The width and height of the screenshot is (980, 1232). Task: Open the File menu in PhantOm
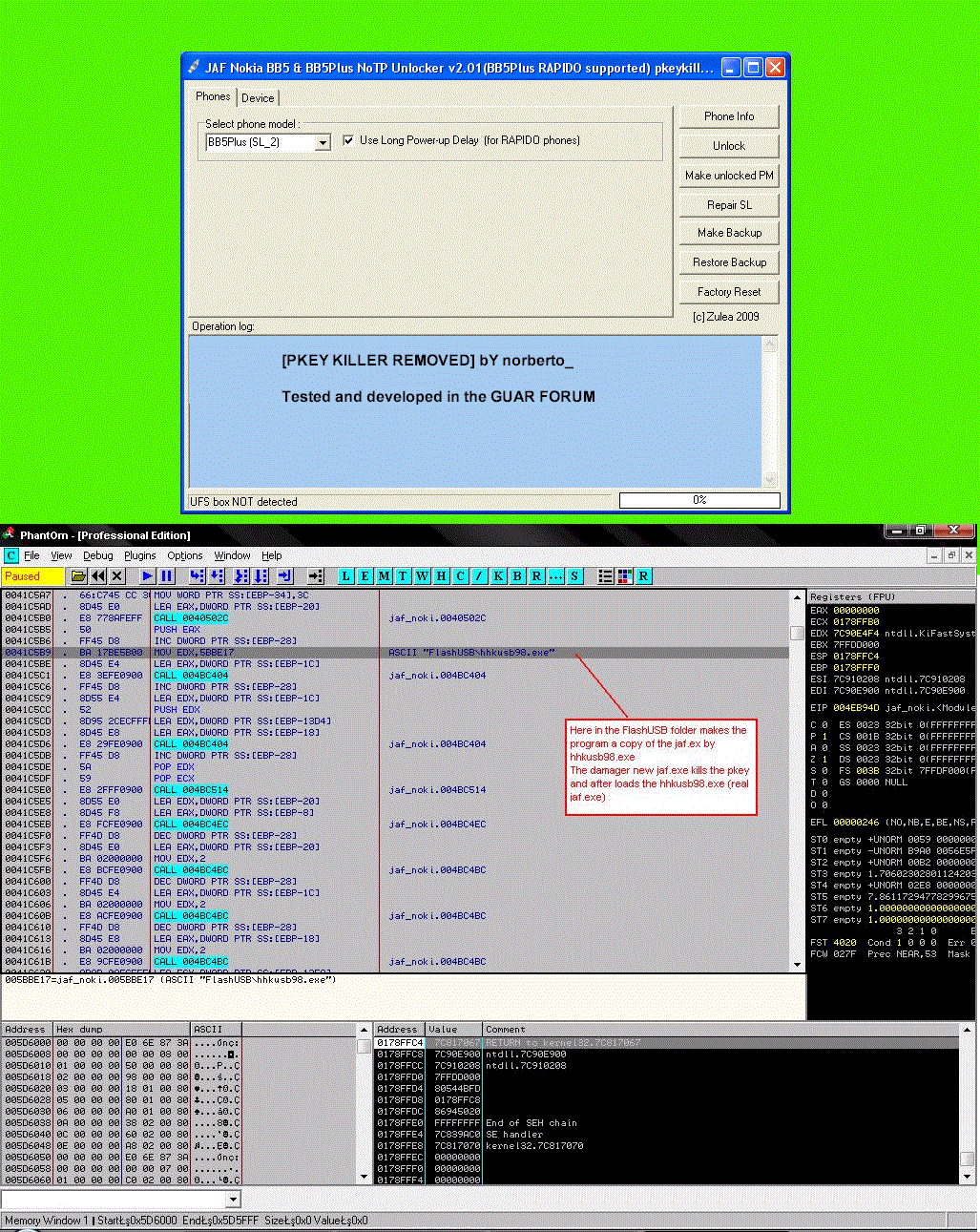pyautogui.click(x=31, y=555)
